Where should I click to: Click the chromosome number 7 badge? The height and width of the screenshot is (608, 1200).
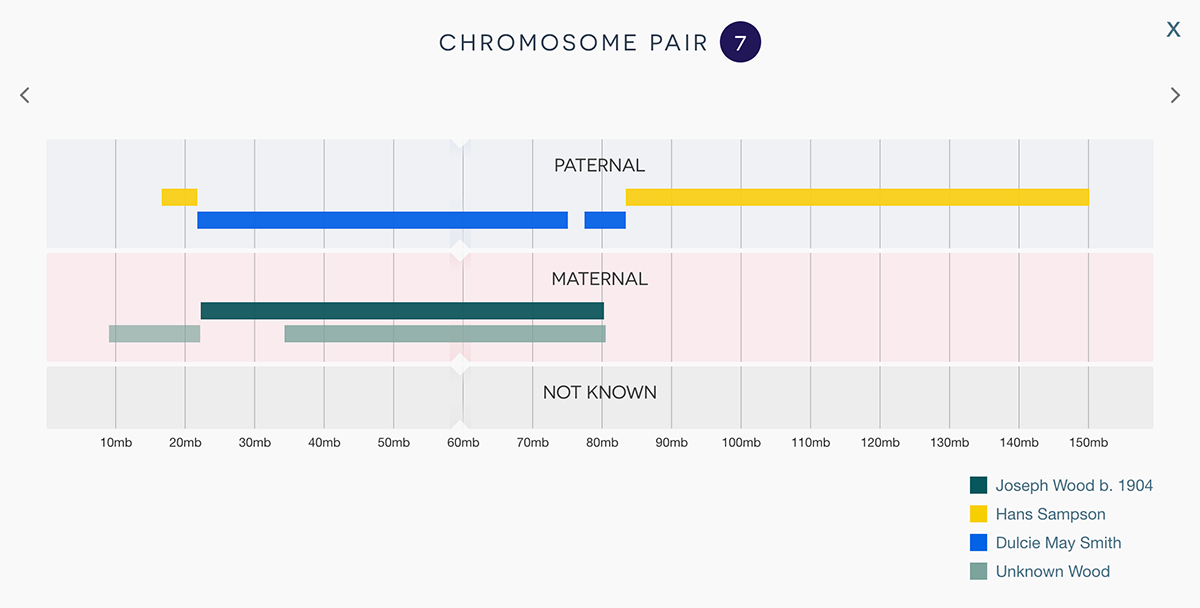tap(740, 41)
